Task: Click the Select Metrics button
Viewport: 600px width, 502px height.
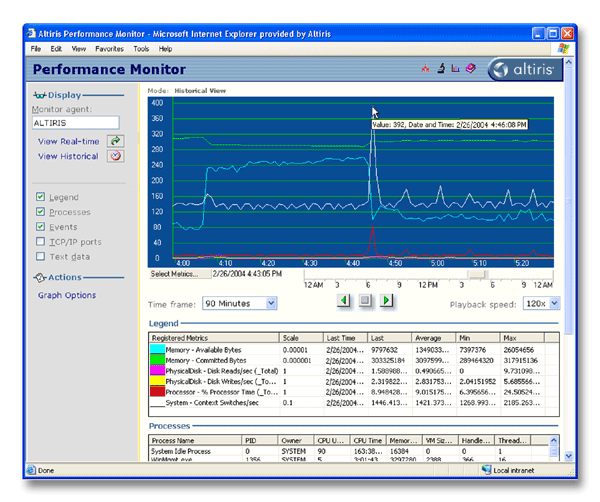Action: (179, 274)
